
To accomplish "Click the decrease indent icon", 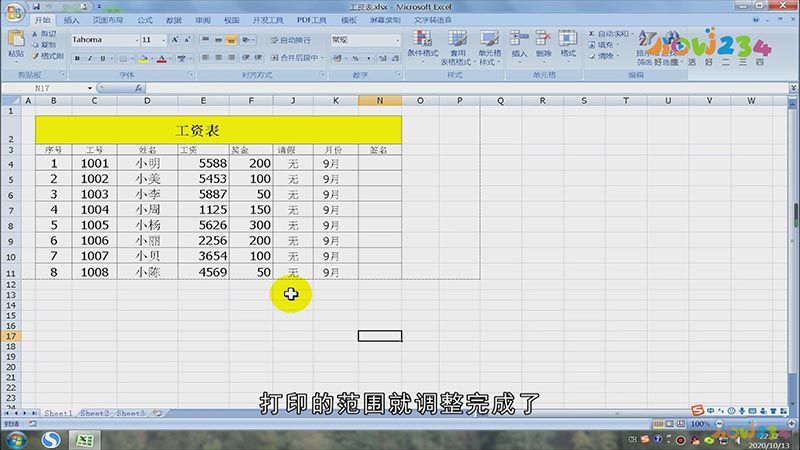I will [245, 58].
